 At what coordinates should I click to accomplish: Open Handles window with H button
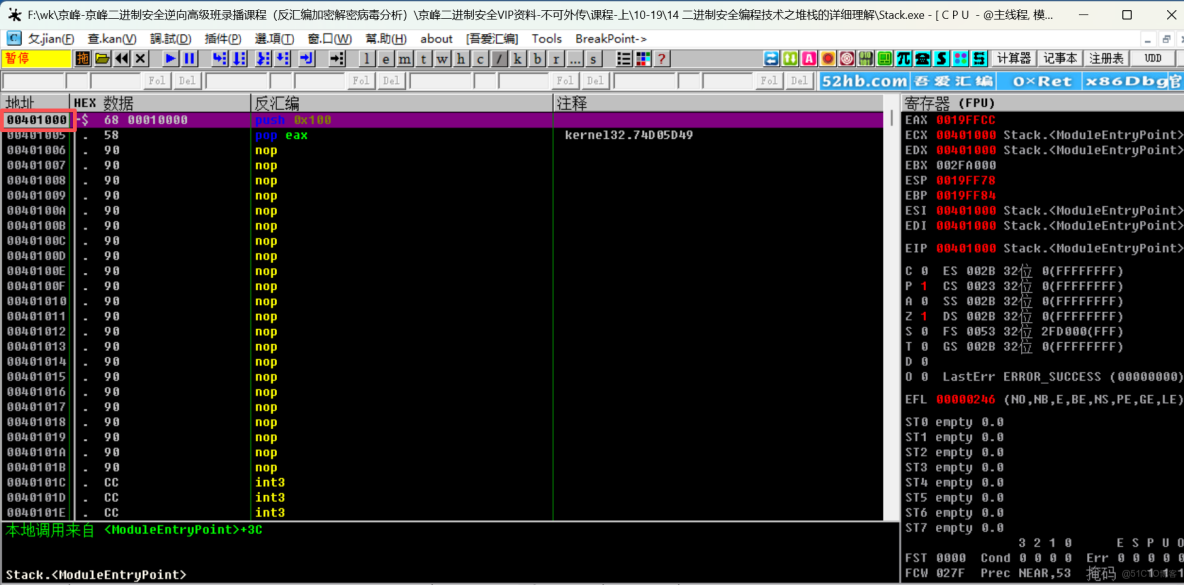[x=461, y=58]
